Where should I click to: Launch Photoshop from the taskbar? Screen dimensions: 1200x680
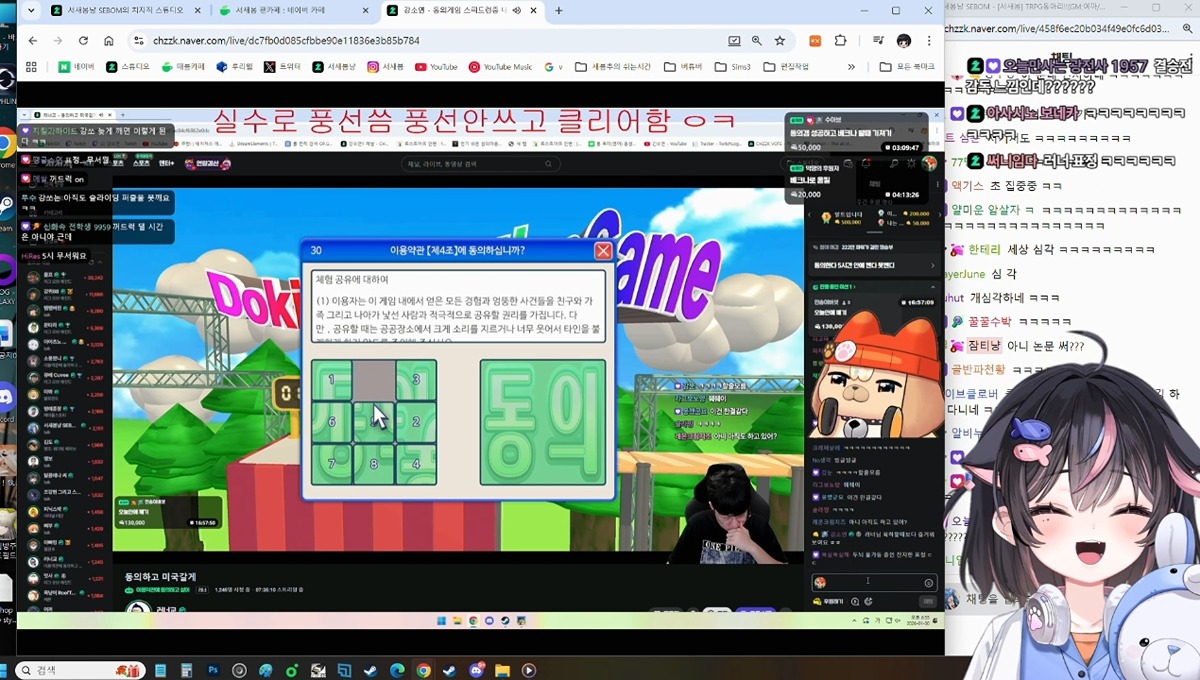(x=213, y=670)
